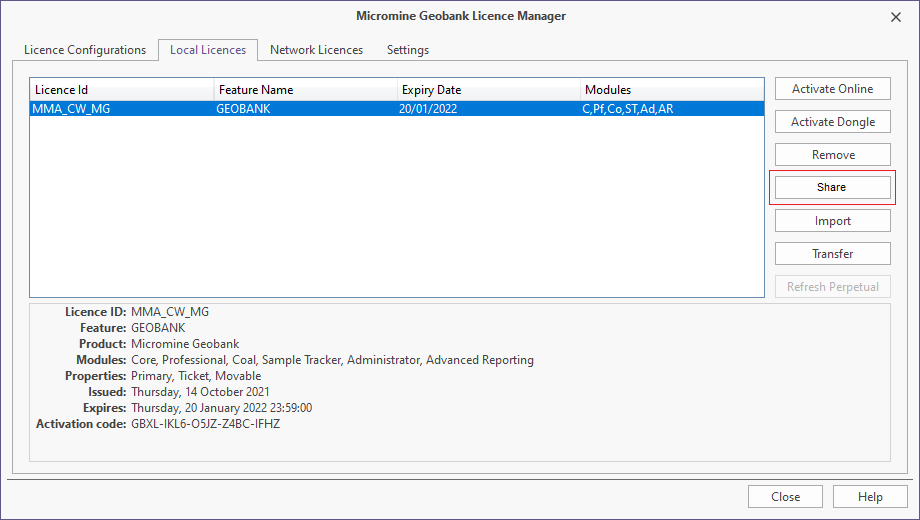This screenshot has width=920, height=520.
Task: Sort by the Expiry Date column header
Action: 489,90
